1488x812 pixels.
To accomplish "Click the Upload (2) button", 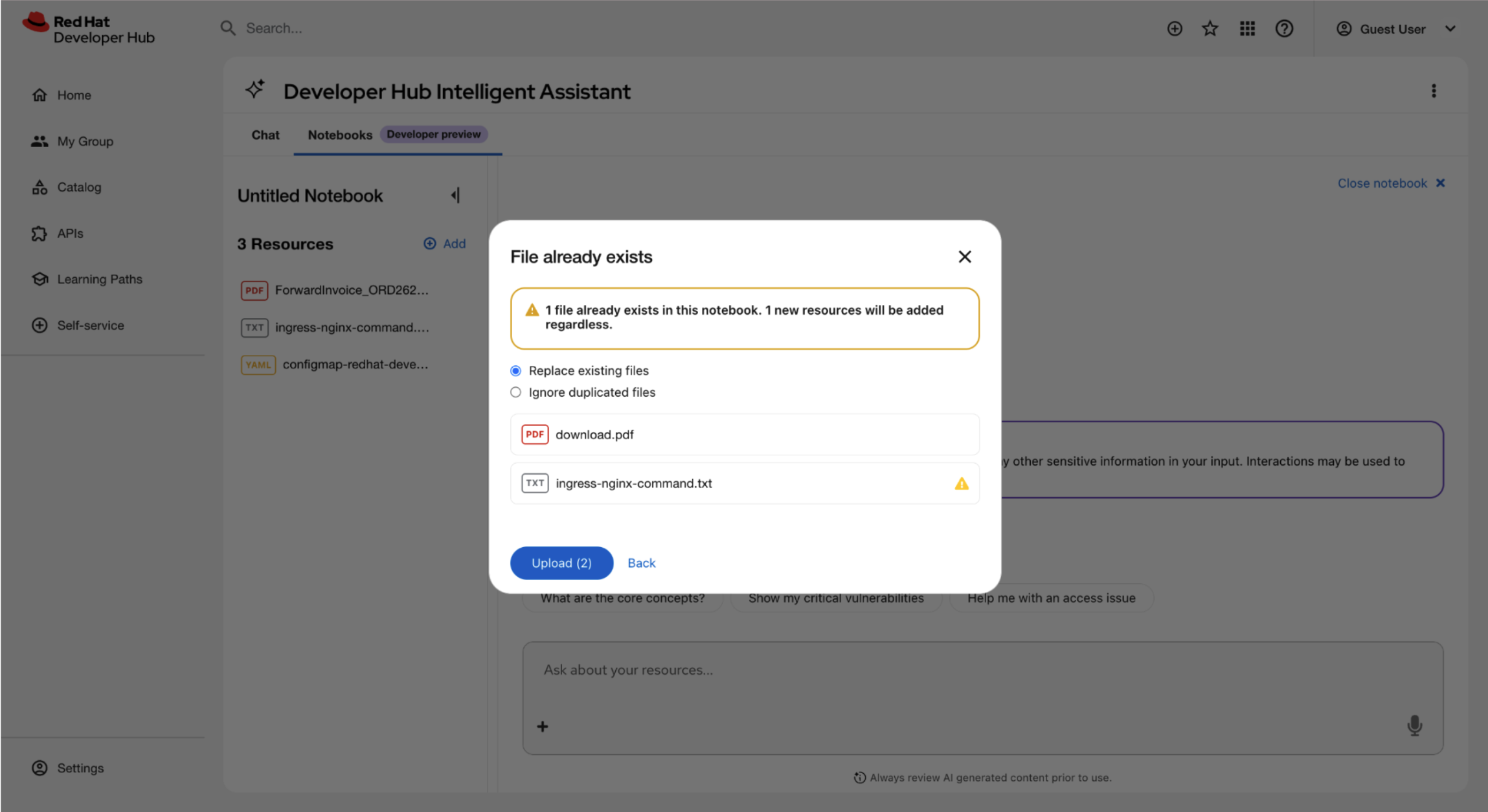I will click(x=561, y=563).
